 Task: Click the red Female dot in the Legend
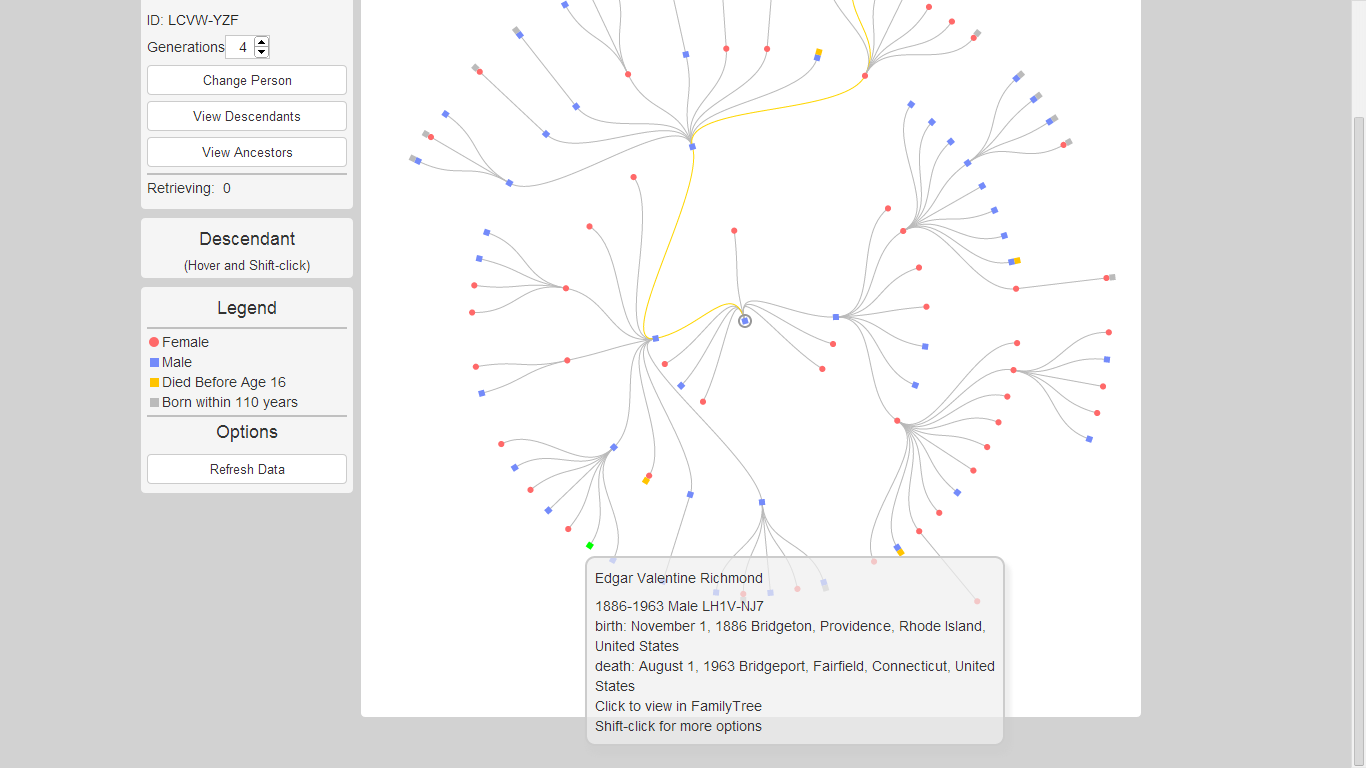pos(153,342)
